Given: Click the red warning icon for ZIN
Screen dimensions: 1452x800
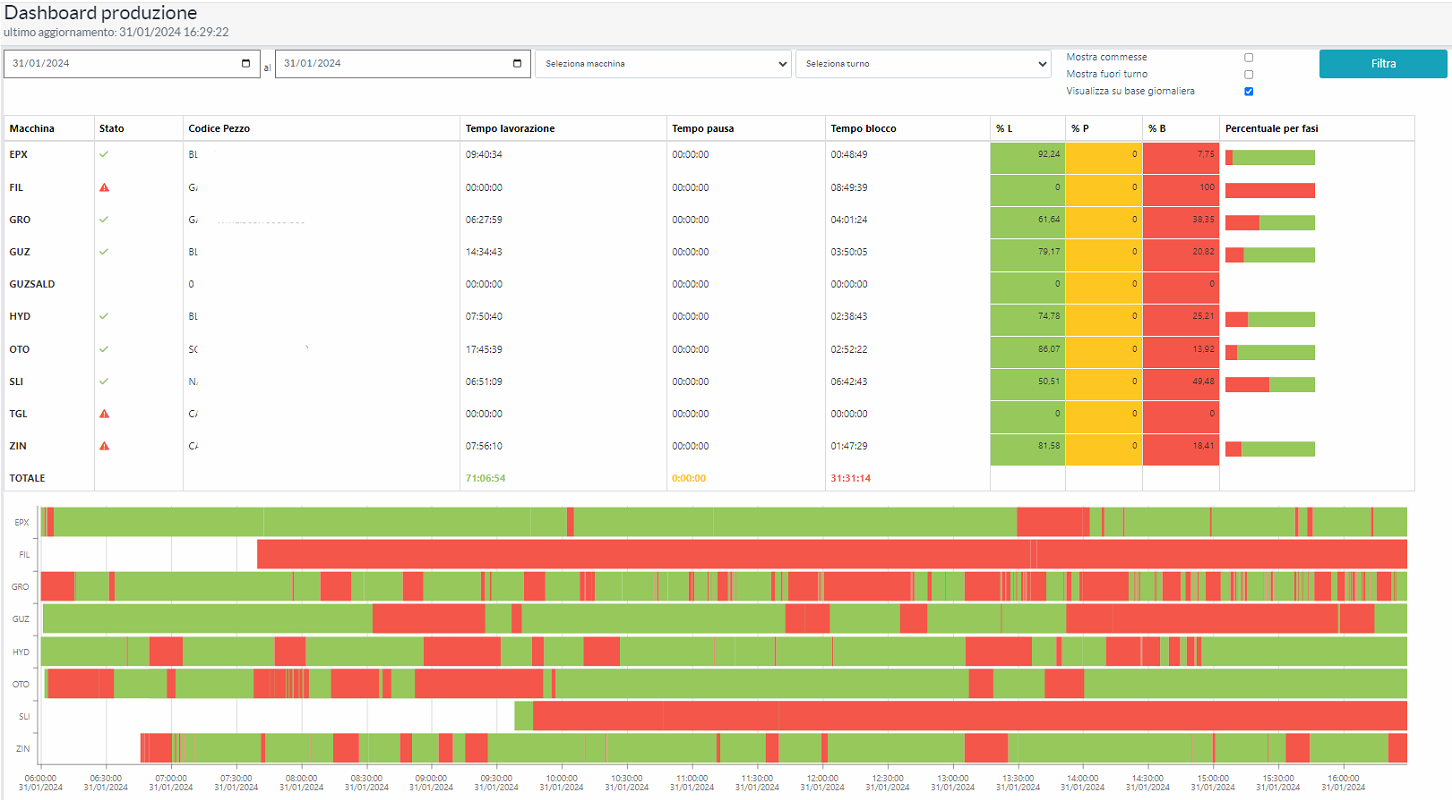Looking at the screenshot, I should tap(104, 446).
